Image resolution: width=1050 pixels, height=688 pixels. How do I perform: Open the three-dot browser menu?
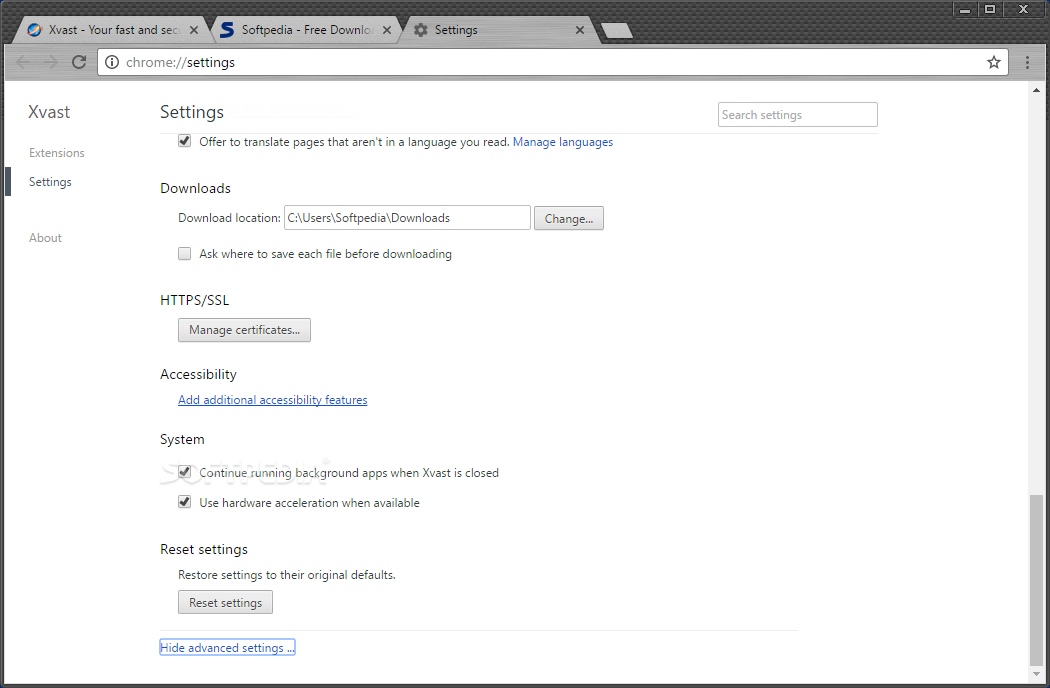tap(1027, 62)
